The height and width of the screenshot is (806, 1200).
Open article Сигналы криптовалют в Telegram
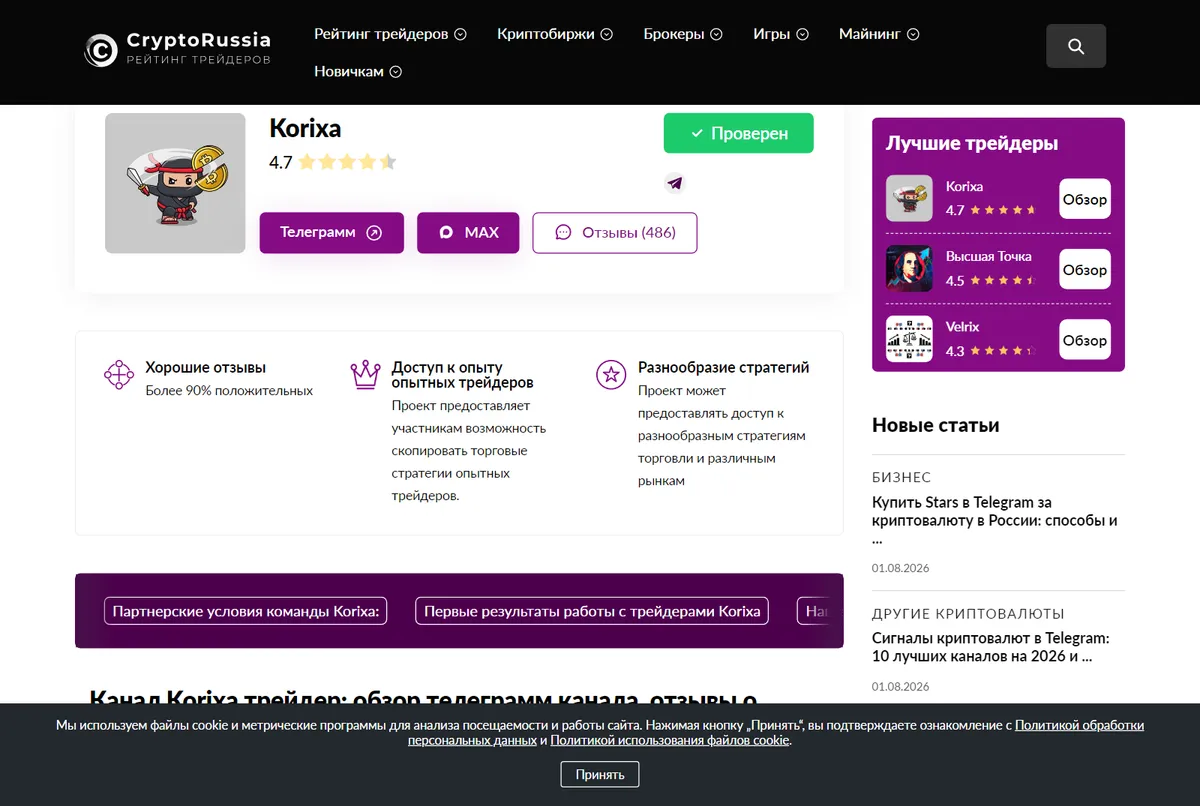pyautogui.click(x=991, y=647)
